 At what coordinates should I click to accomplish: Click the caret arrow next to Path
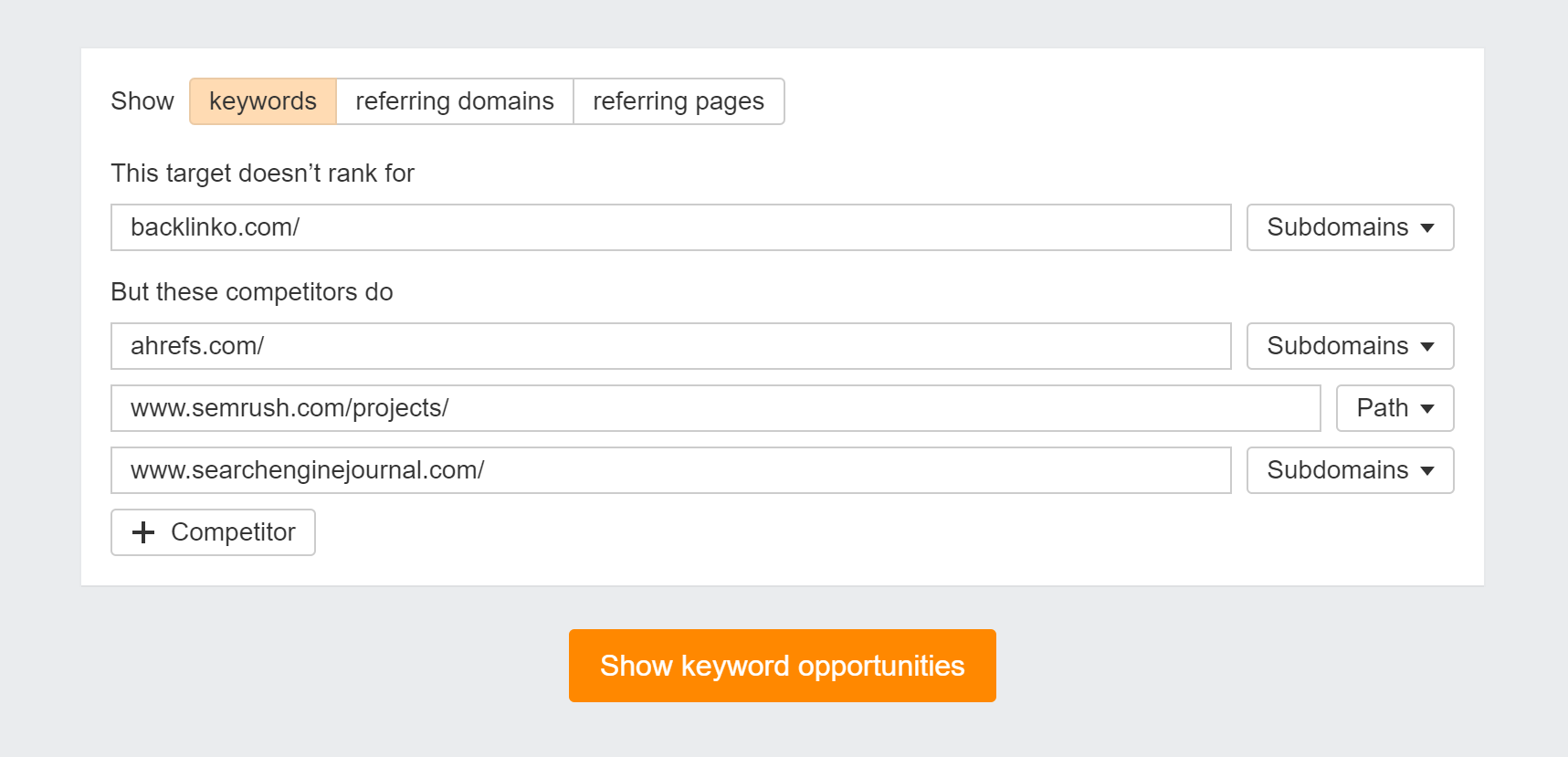tap(1427, 409)
